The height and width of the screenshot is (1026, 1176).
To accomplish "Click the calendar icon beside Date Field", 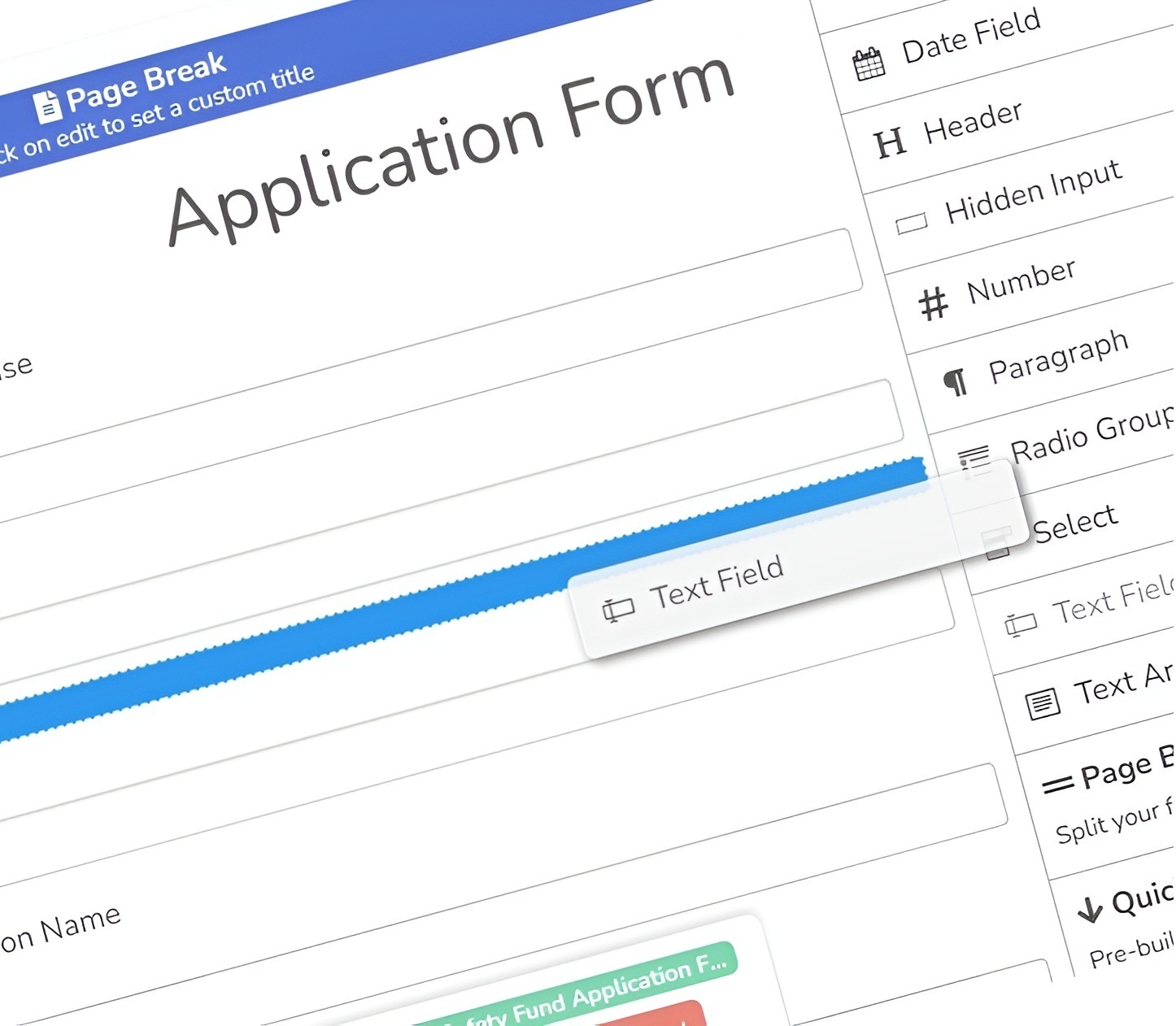I will [x=869, y=64].
